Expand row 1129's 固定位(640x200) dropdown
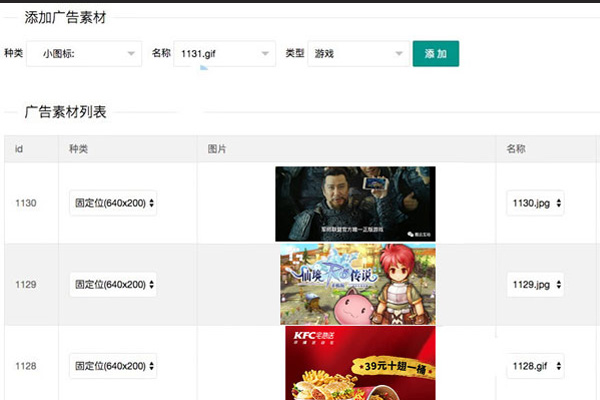600x400 pixels. click(x=113, y=285)
